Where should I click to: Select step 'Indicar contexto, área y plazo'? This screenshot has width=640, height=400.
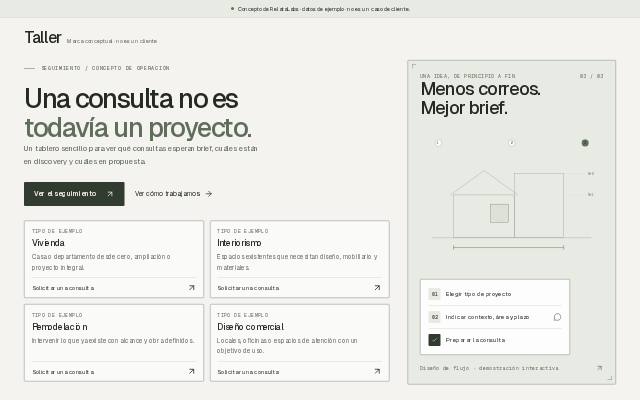tap(495, 317)
